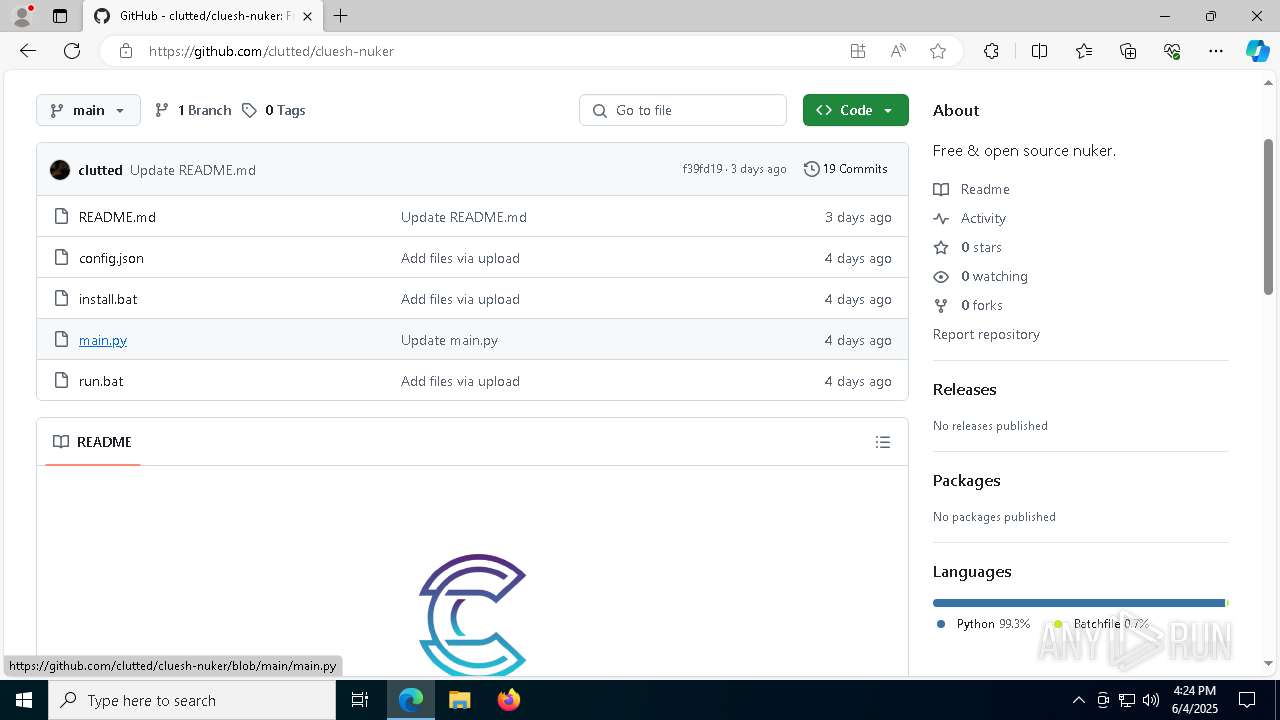Jump to Readme in About sidebar

(x=971, y=189)
